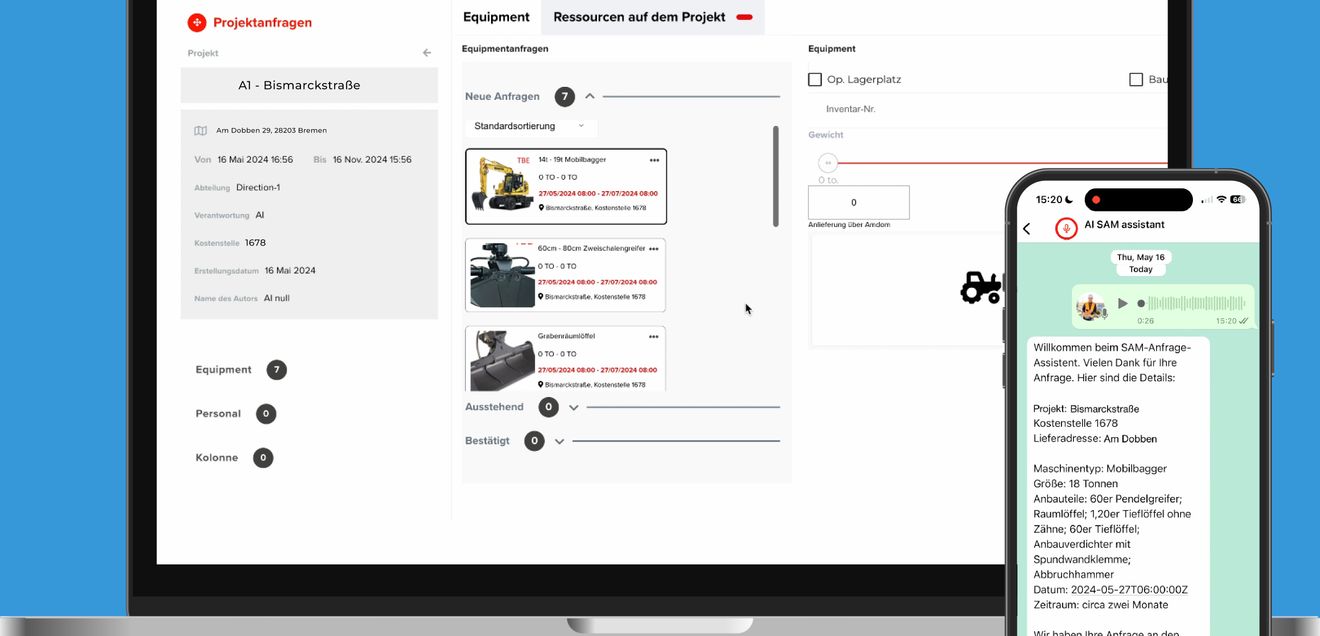Select Personal category in left sidebar
The image size is (1320, 636).
pos(218,414)
